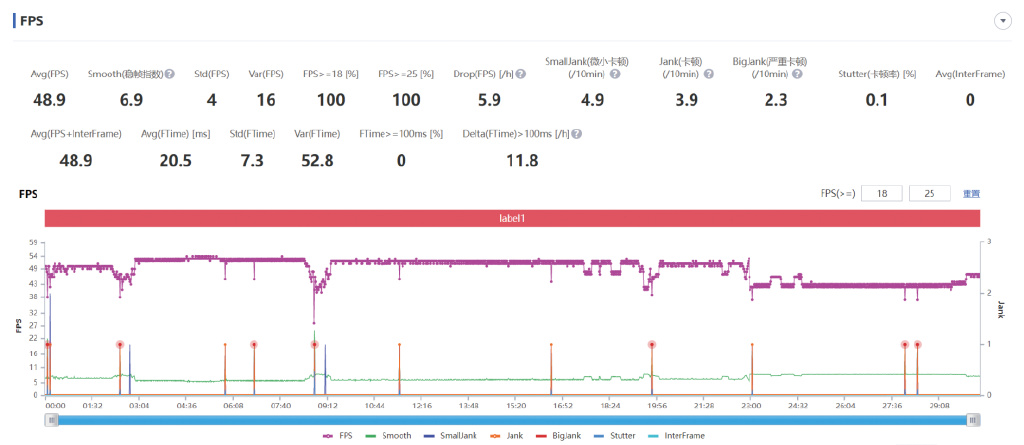
Task: Toggle the SmallJank series in legend
Action: pyautogui.click(x=445, y=435)
